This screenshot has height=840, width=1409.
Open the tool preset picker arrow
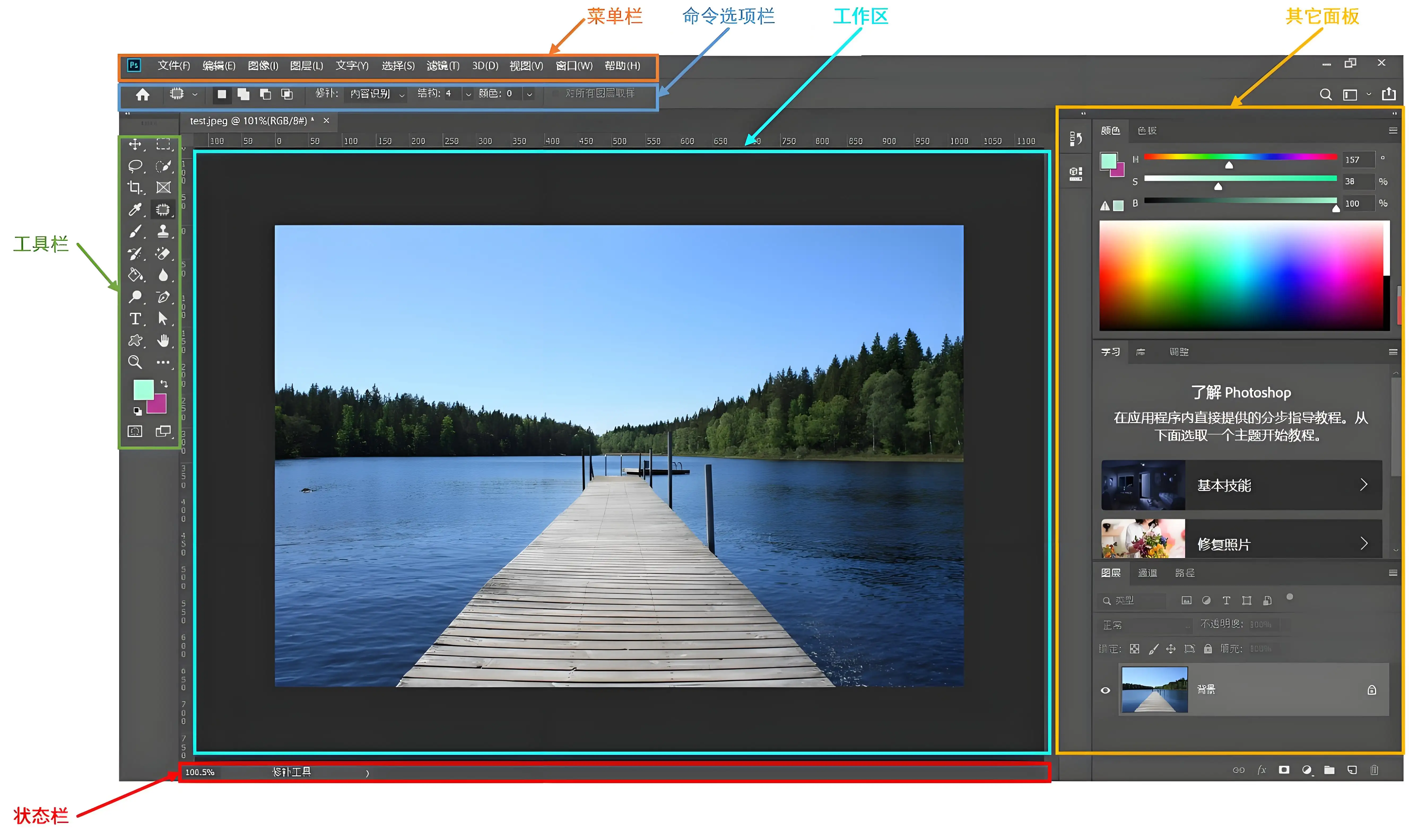tap(195, 95)
